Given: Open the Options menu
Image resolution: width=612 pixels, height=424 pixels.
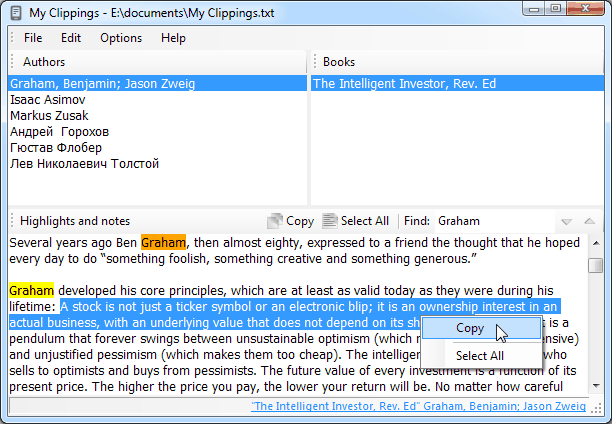Looking at the screenshot, I should (121, 38).
